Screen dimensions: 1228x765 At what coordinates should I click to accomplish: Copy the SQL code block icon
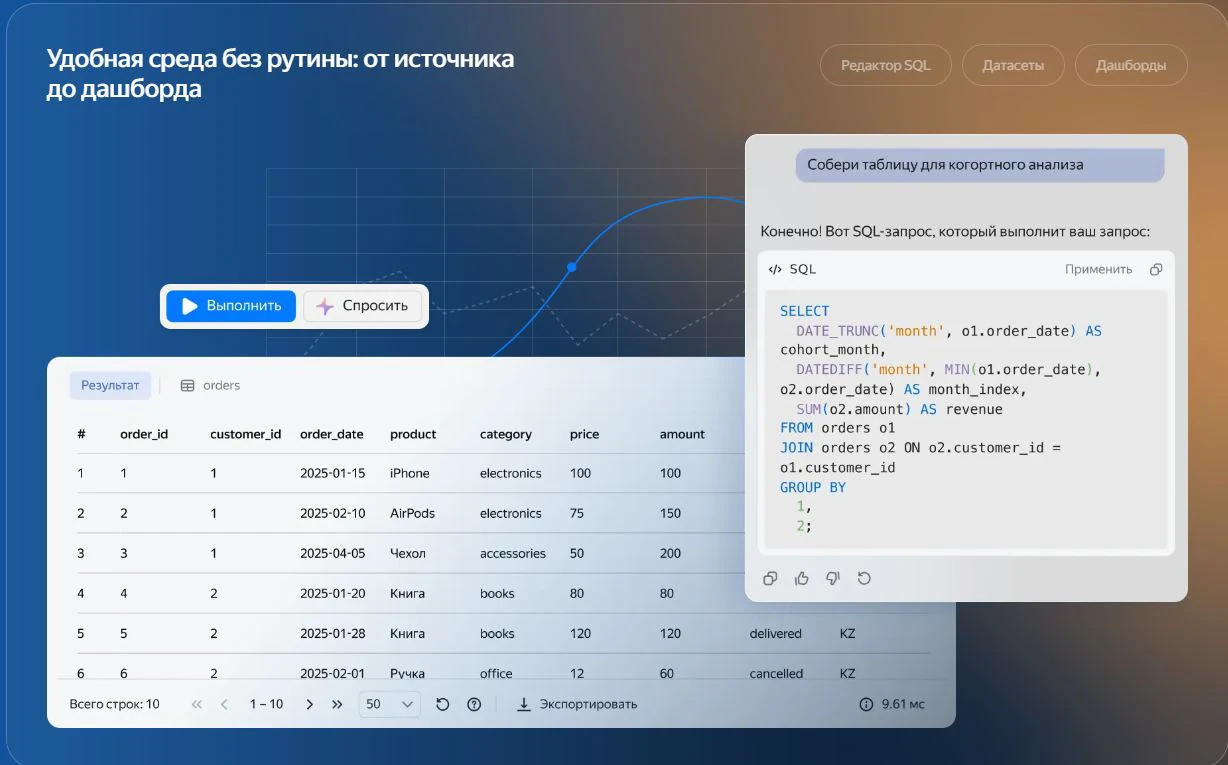click(1156, 269)
